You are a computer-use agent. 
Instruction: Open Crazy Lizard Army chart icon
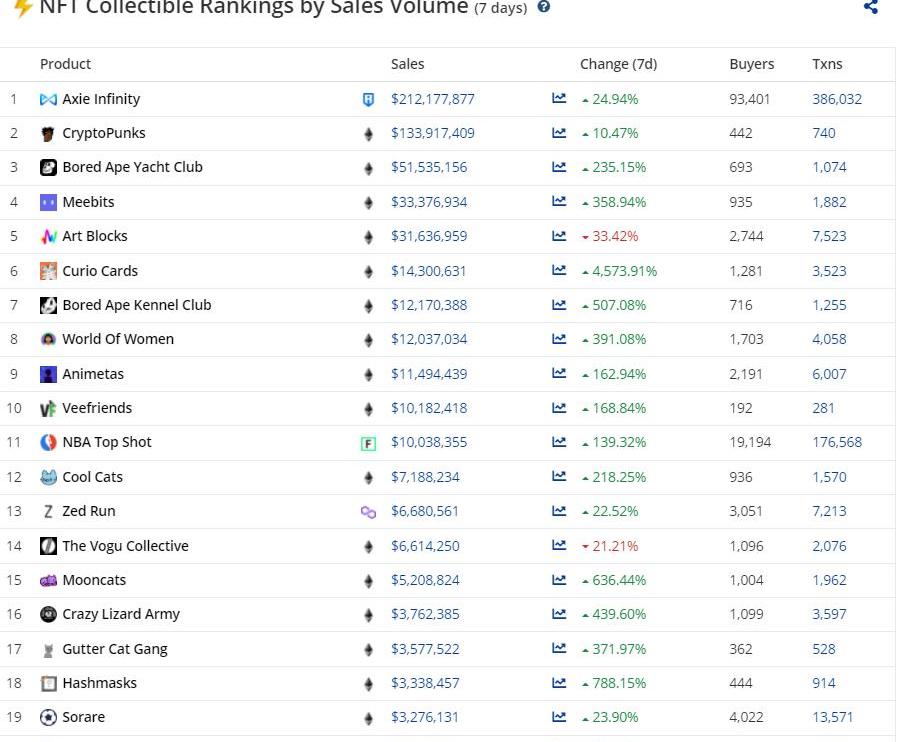(x=559, y=614)
